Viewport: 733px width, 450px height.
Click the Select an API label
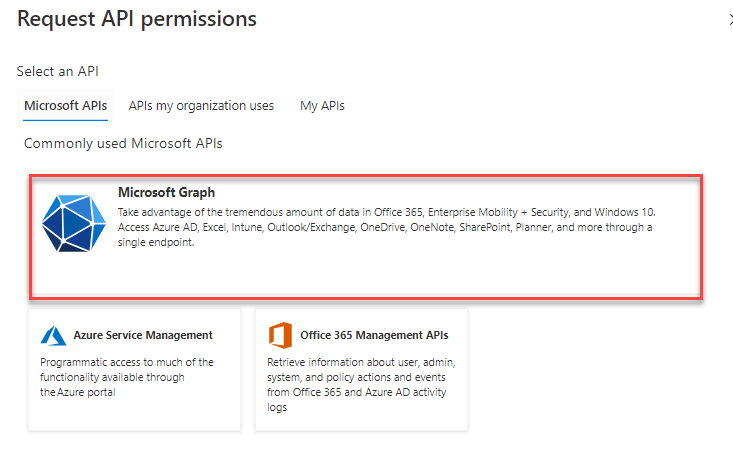pos(57,71)
